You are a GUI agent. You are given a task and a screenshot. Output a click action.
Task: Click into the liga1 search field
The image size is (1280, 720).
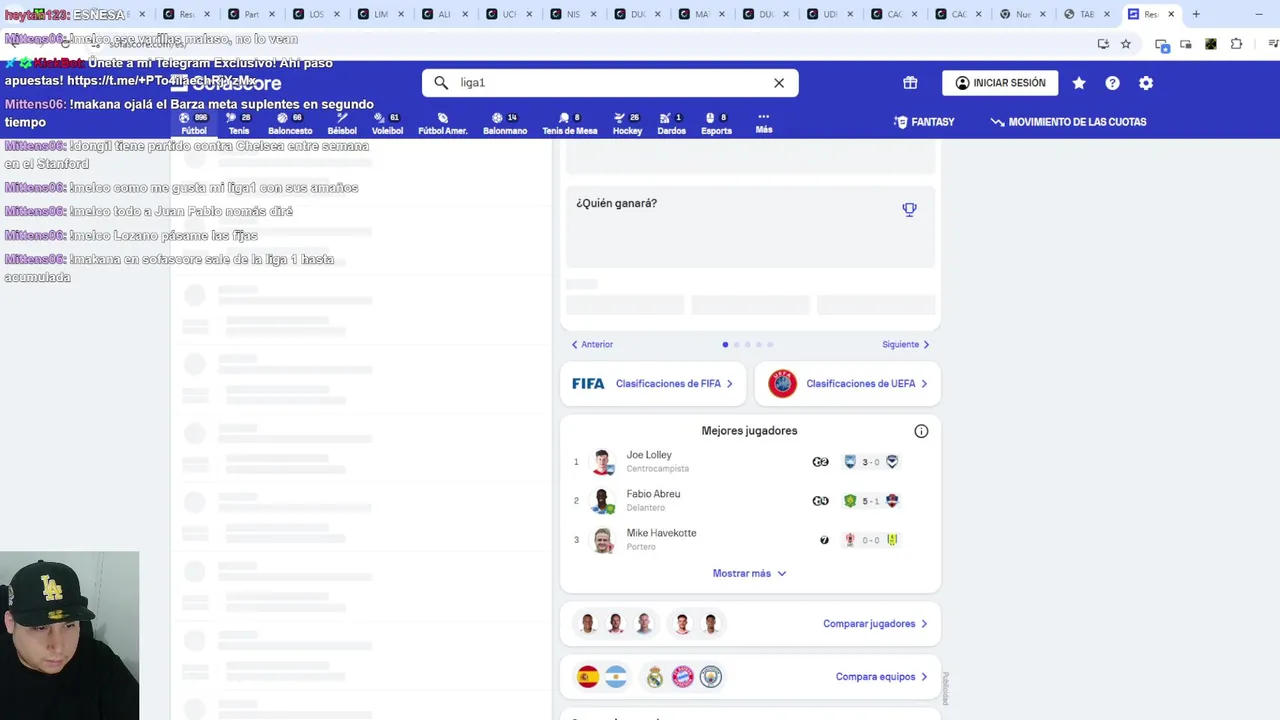coord(610,83)
